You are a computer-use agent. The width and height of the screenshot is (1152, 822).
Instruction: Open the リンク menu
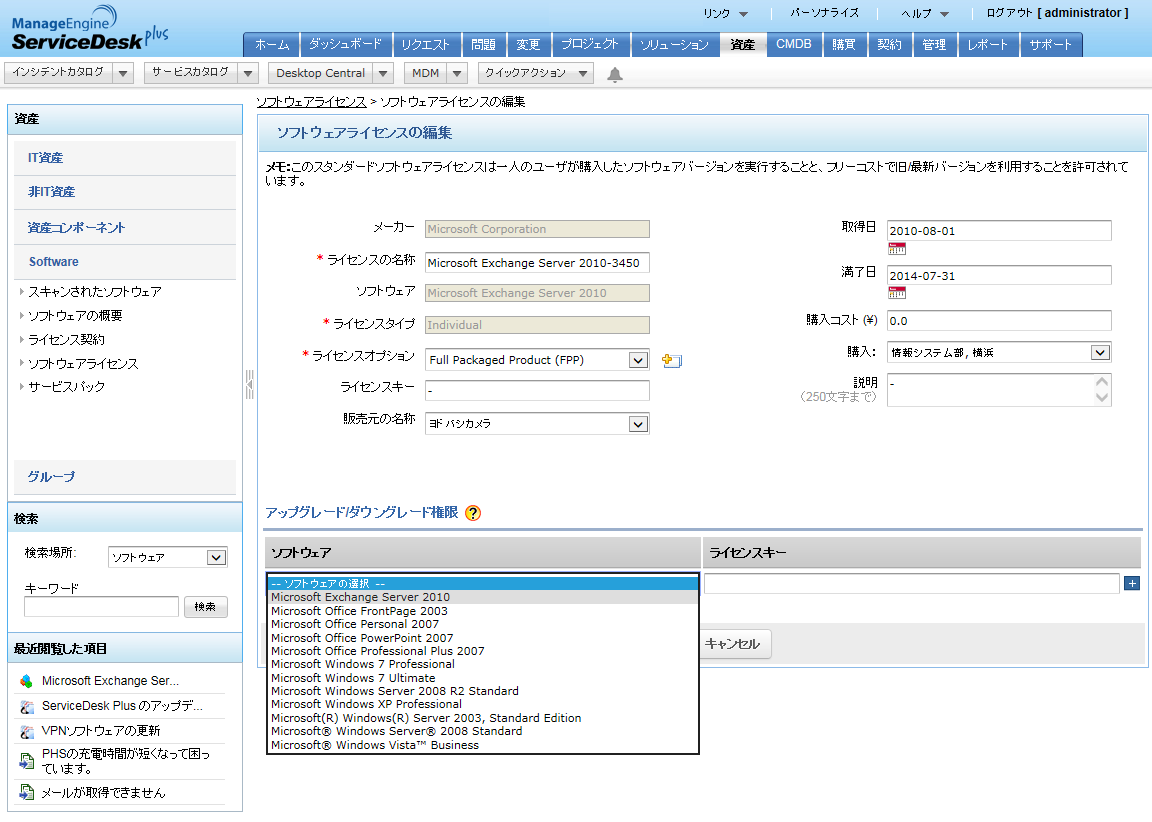point(725,13)
